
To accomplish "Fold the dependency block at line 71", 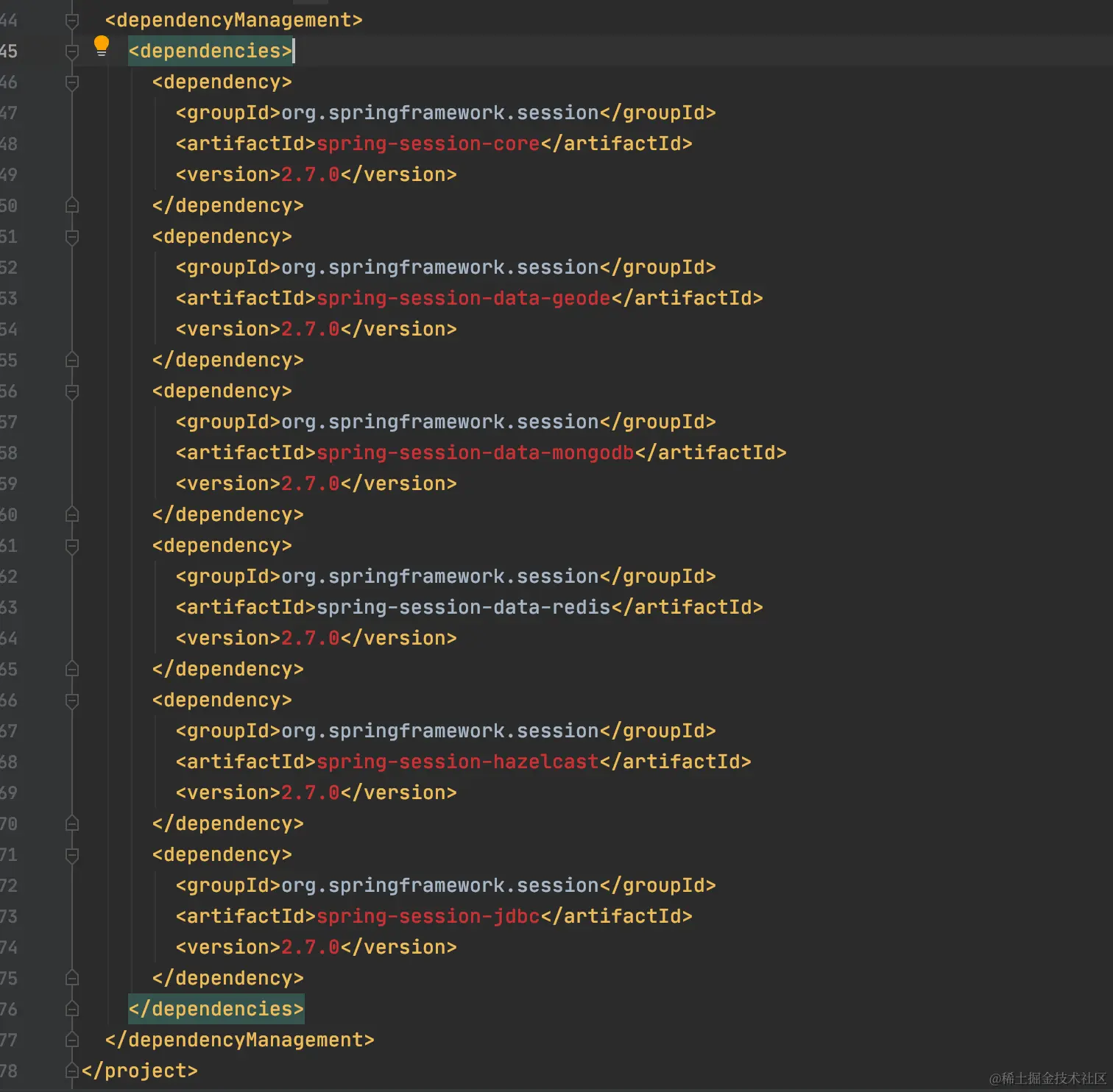I will (72, 855).
